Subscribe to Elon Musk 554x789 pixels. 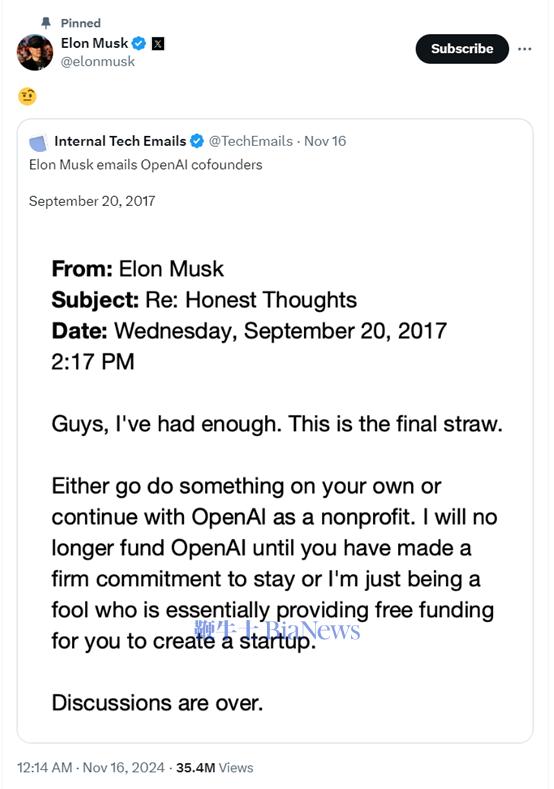pyautogui.click(x=462, y=49)
